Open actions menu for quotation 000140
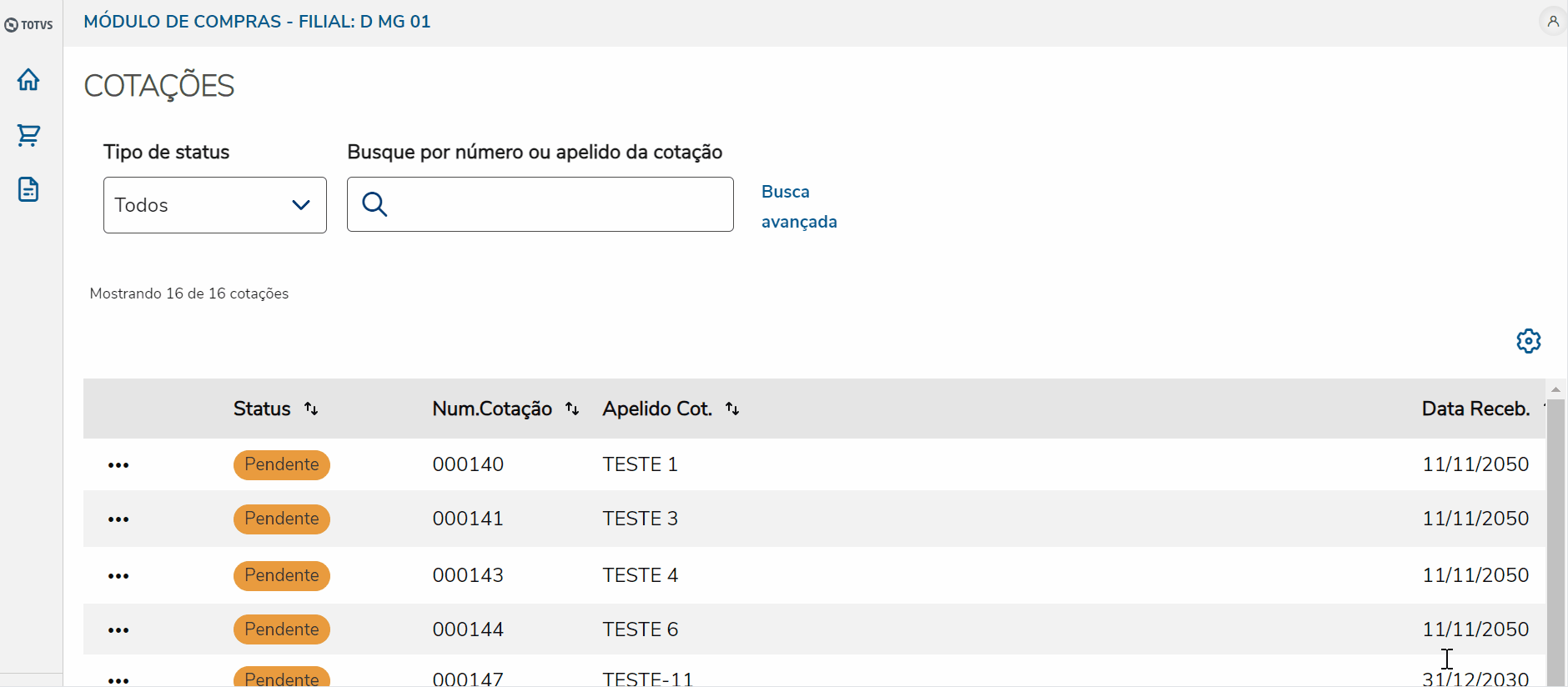This screenshot has width=1568, height=687. click(118, 465)
